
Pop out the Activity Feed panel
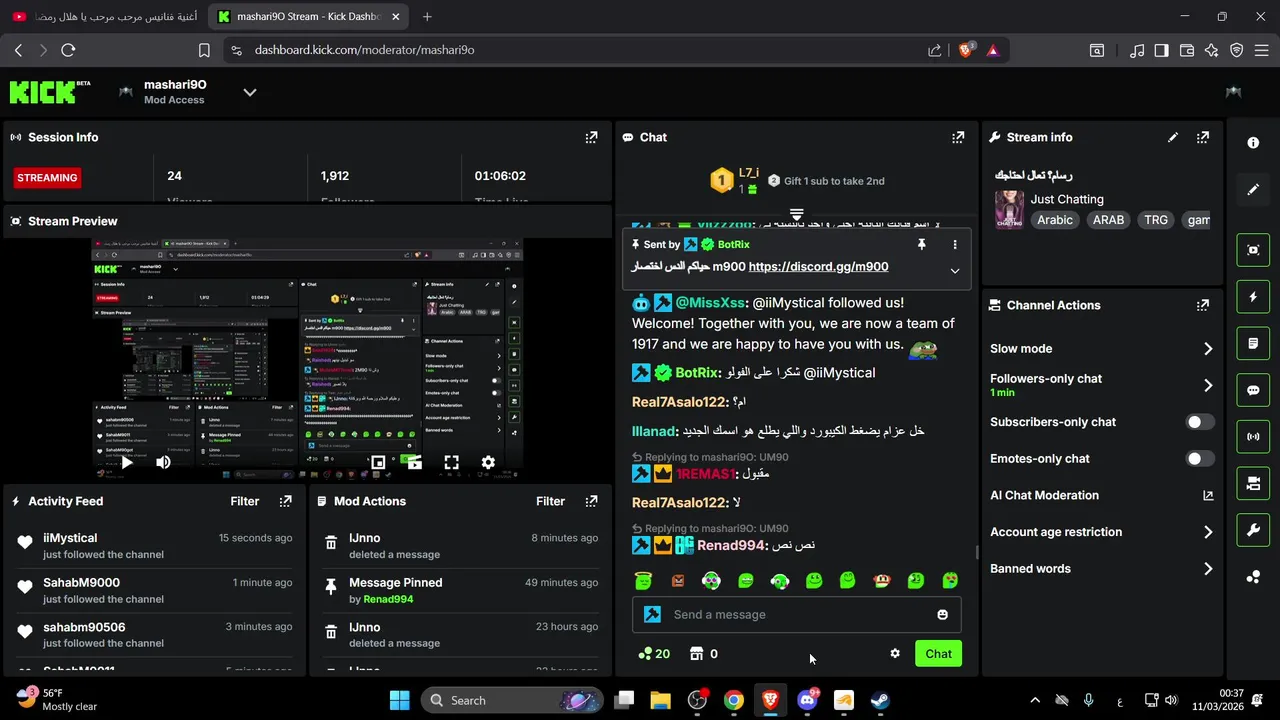pyautogui.click(x=285, y=501)
